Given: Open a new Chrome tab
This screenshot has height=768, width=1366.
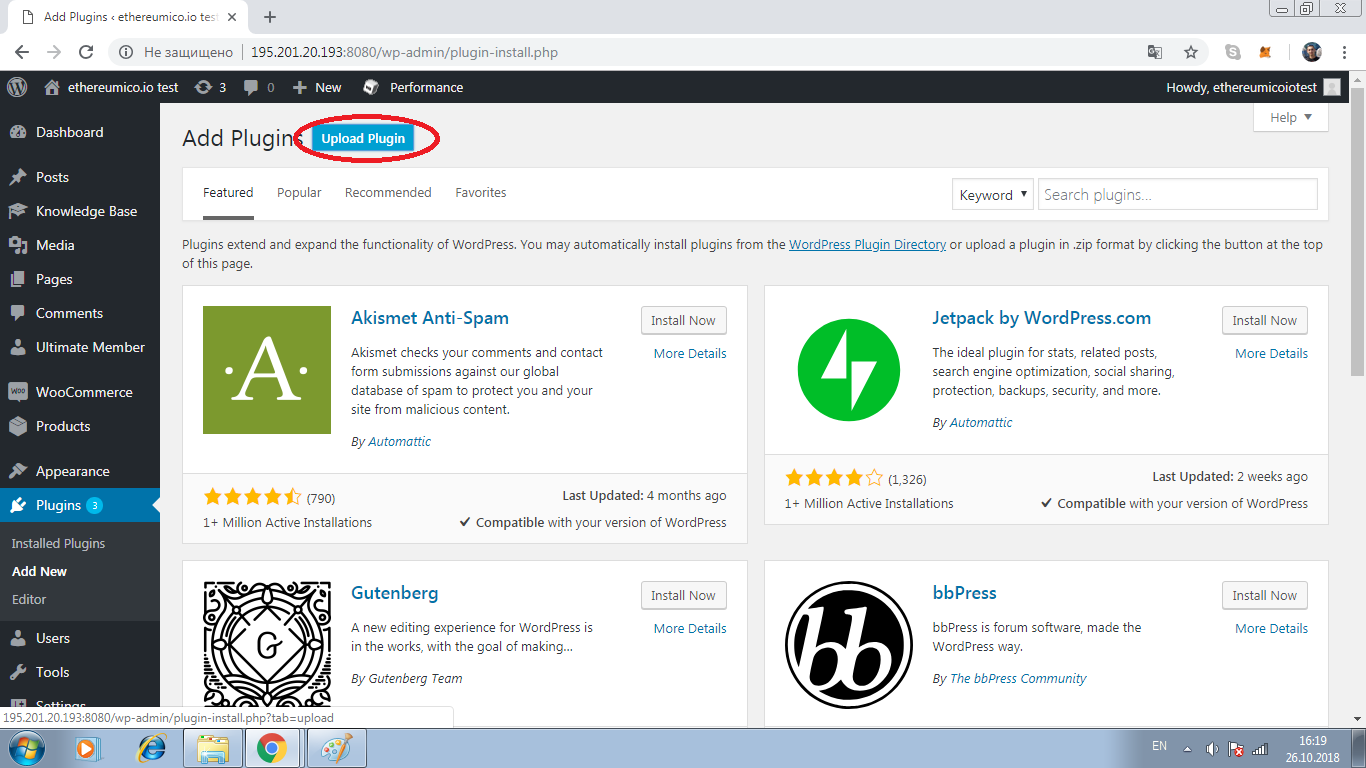Looking at the screenshot, I should click(x=270, y=17).
